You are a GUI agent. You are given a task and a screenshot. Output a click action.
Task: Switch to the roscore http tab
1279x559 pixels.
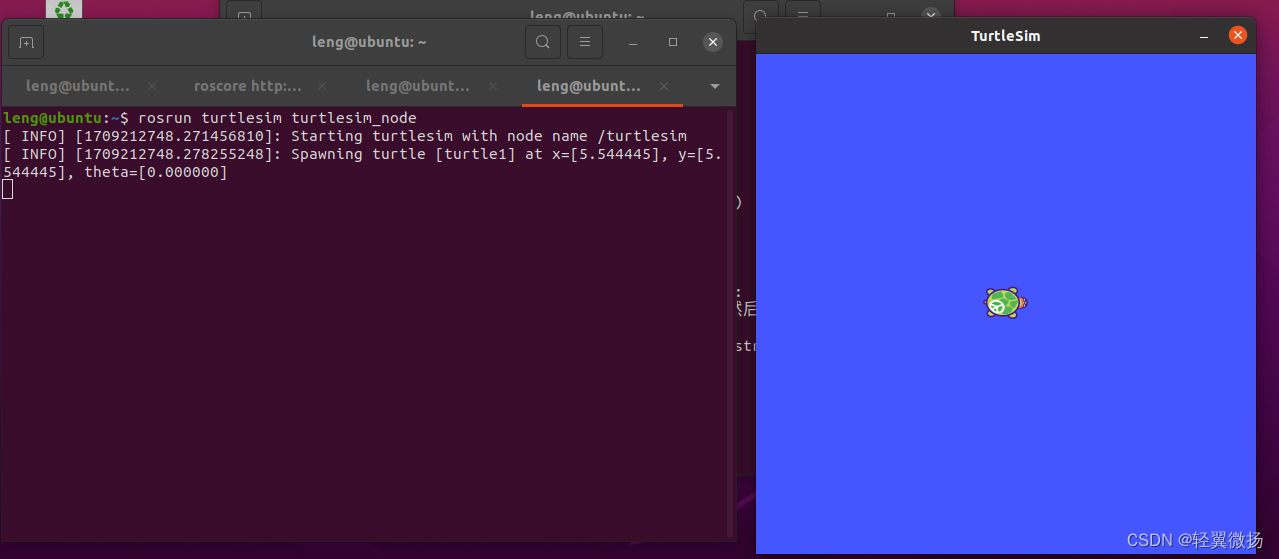click(x=248, y=86)
